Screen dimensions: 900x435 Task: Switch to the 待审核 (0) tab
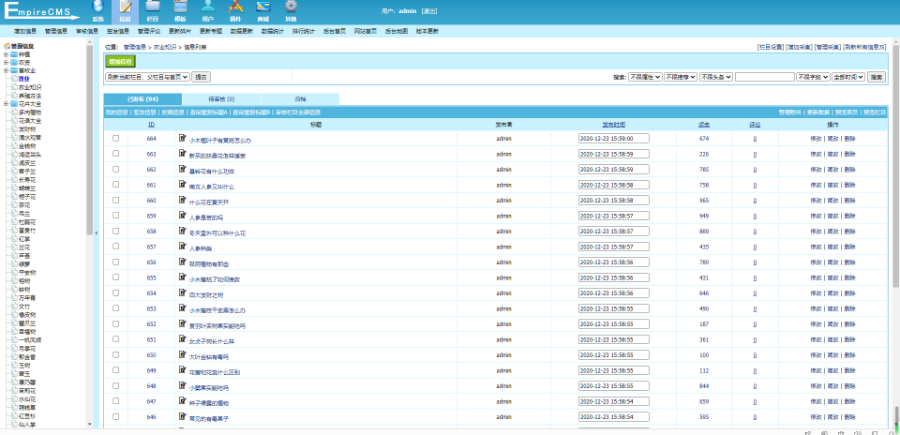(x=221, y=99)
